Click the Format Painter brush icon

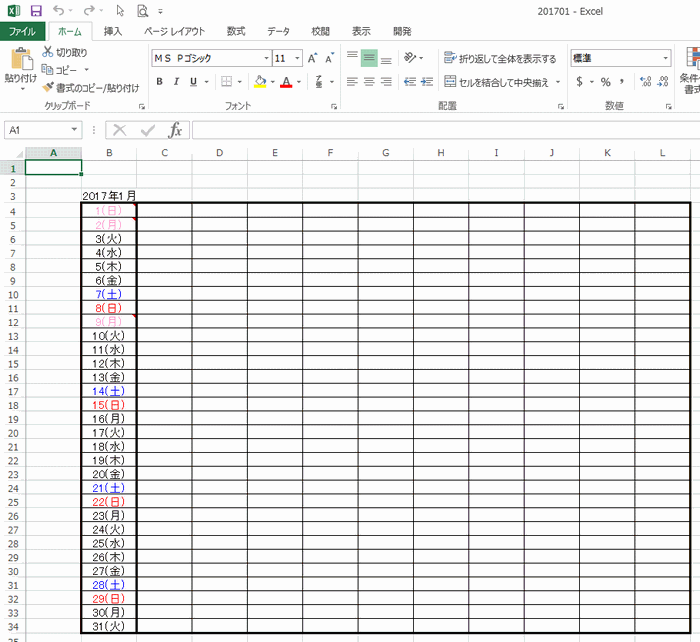point(47,88)
